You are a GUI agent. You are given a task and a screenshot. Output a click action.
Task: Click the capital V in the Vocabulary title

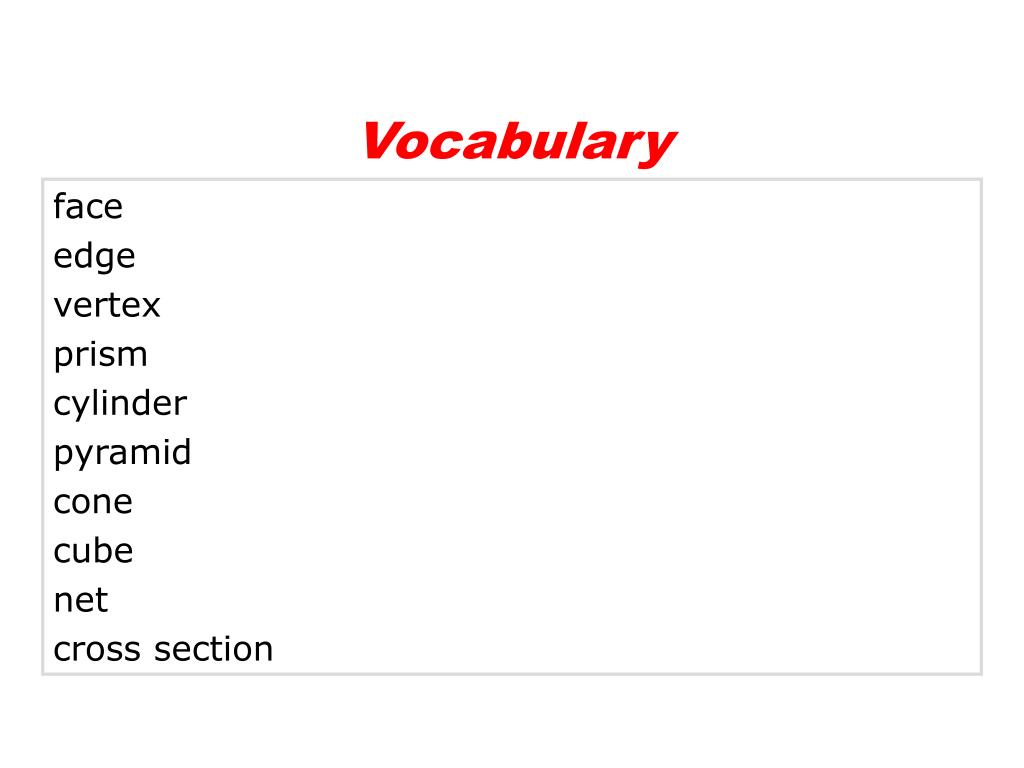383,140
